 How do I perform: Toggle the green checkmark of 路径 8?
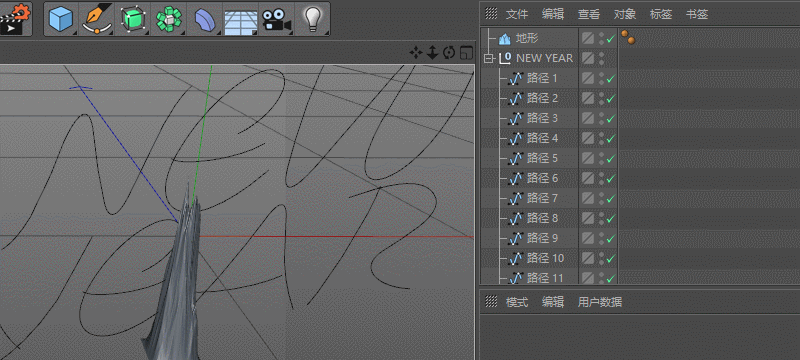pyautogui.click(x=611, y=219)
